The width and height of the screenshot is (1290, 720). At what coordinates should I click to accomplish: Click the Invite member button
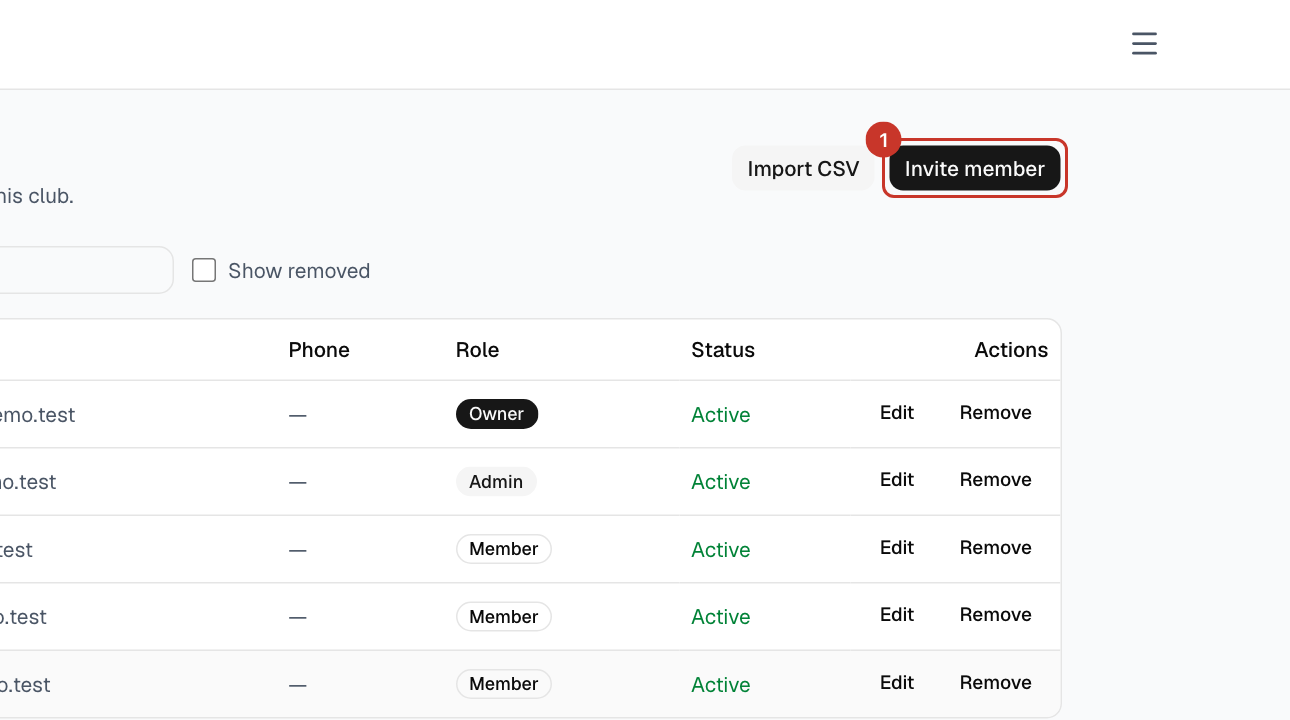pyautogui.click(x=975, y=168)
